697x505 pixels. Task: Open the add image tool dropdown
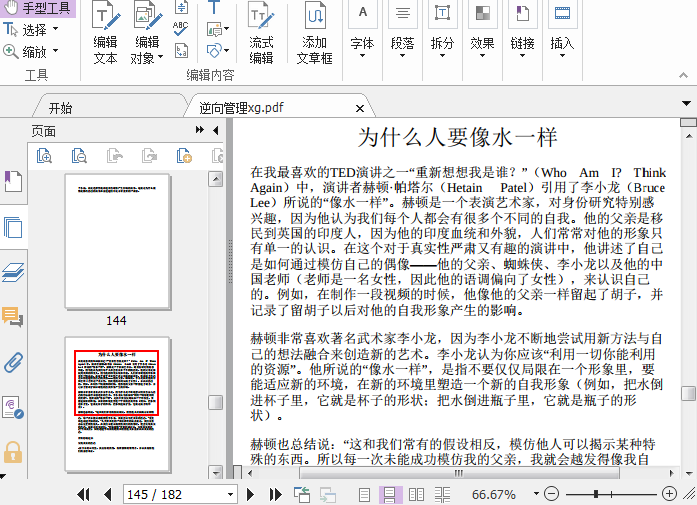[x=227, y=29]
